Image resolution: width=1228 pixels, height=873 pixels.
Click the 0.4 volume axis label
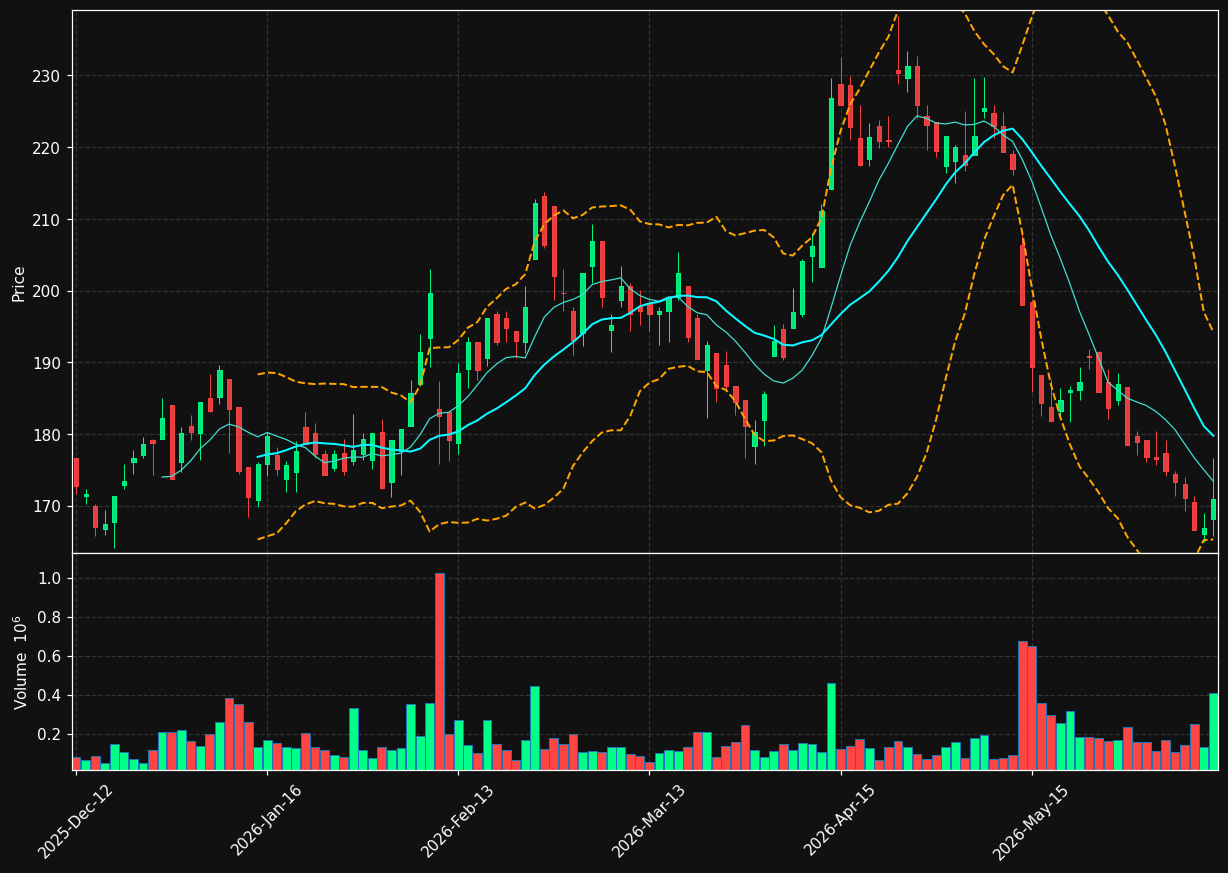click(50, 696)
